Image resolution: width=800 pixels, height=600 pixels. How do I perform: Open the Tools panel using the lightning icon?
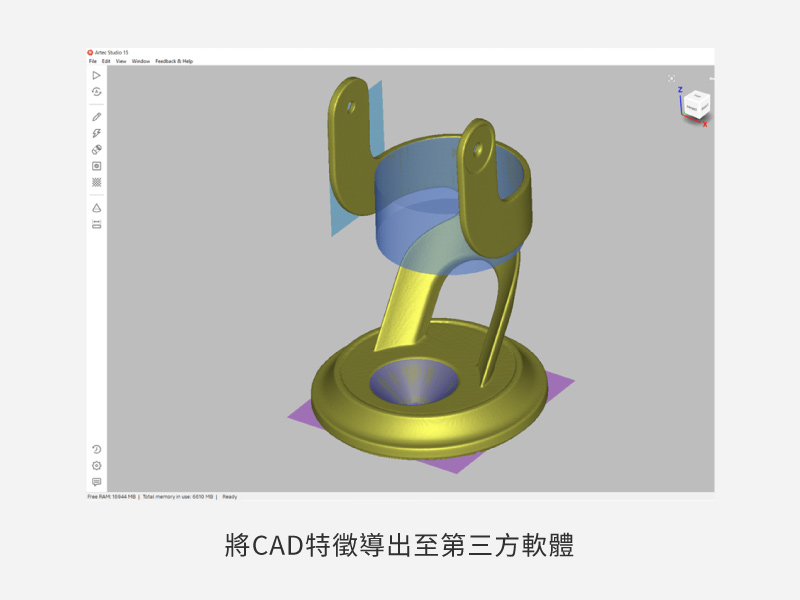click(x=96, y=132)
